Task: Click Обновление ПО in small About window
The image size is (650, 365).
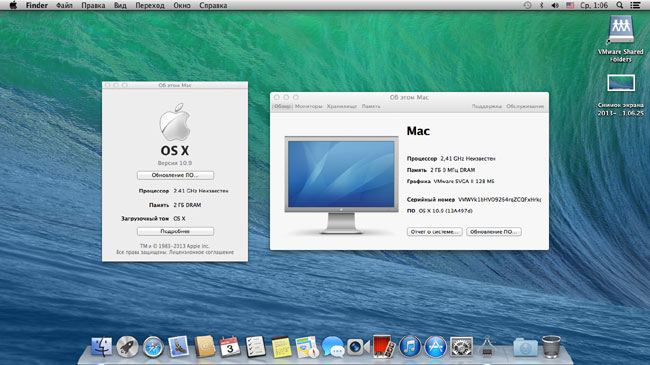Action: pos(175,175)
